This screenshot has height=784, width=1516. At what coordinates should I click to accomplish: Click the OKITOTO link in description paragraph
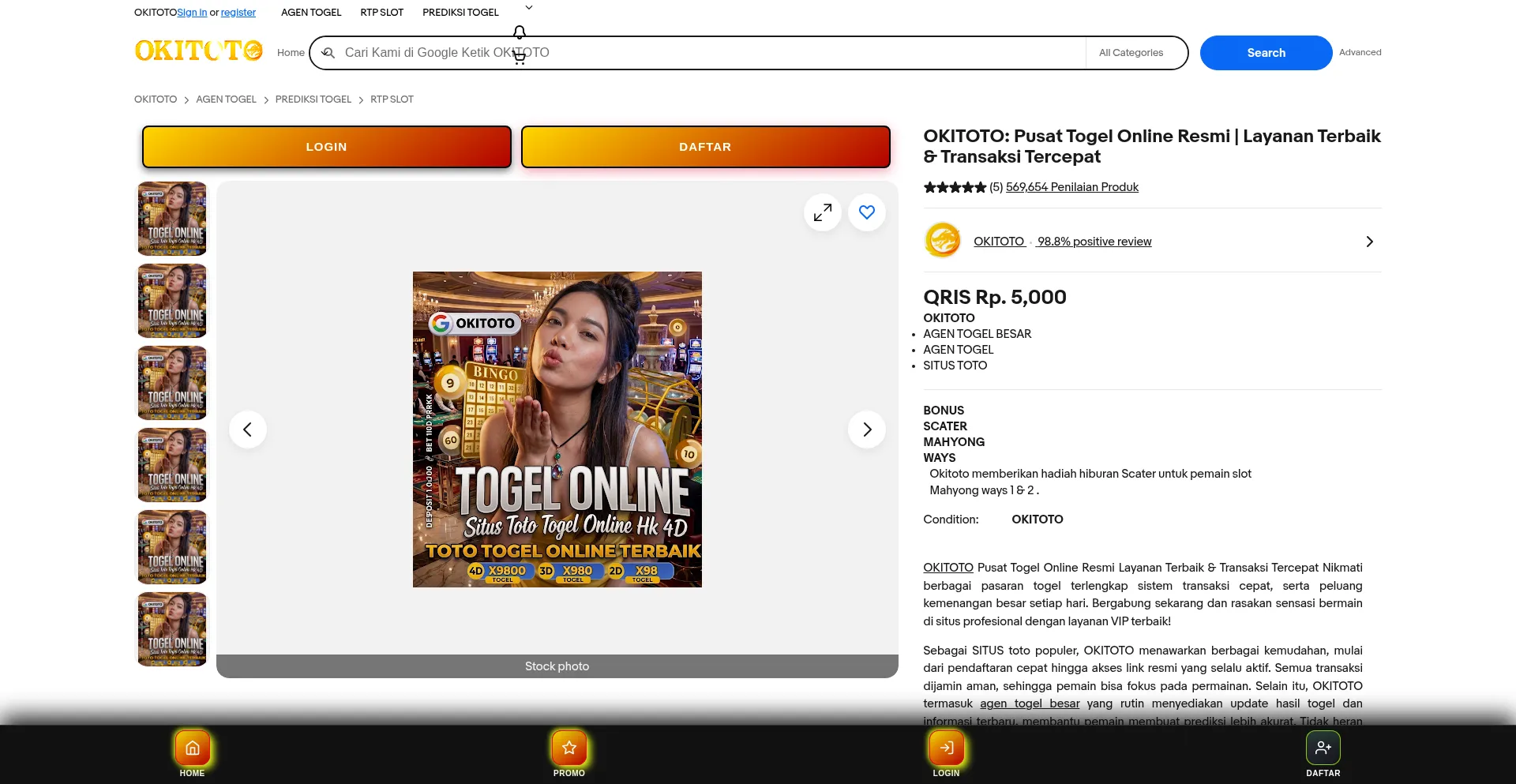[948, 568]
